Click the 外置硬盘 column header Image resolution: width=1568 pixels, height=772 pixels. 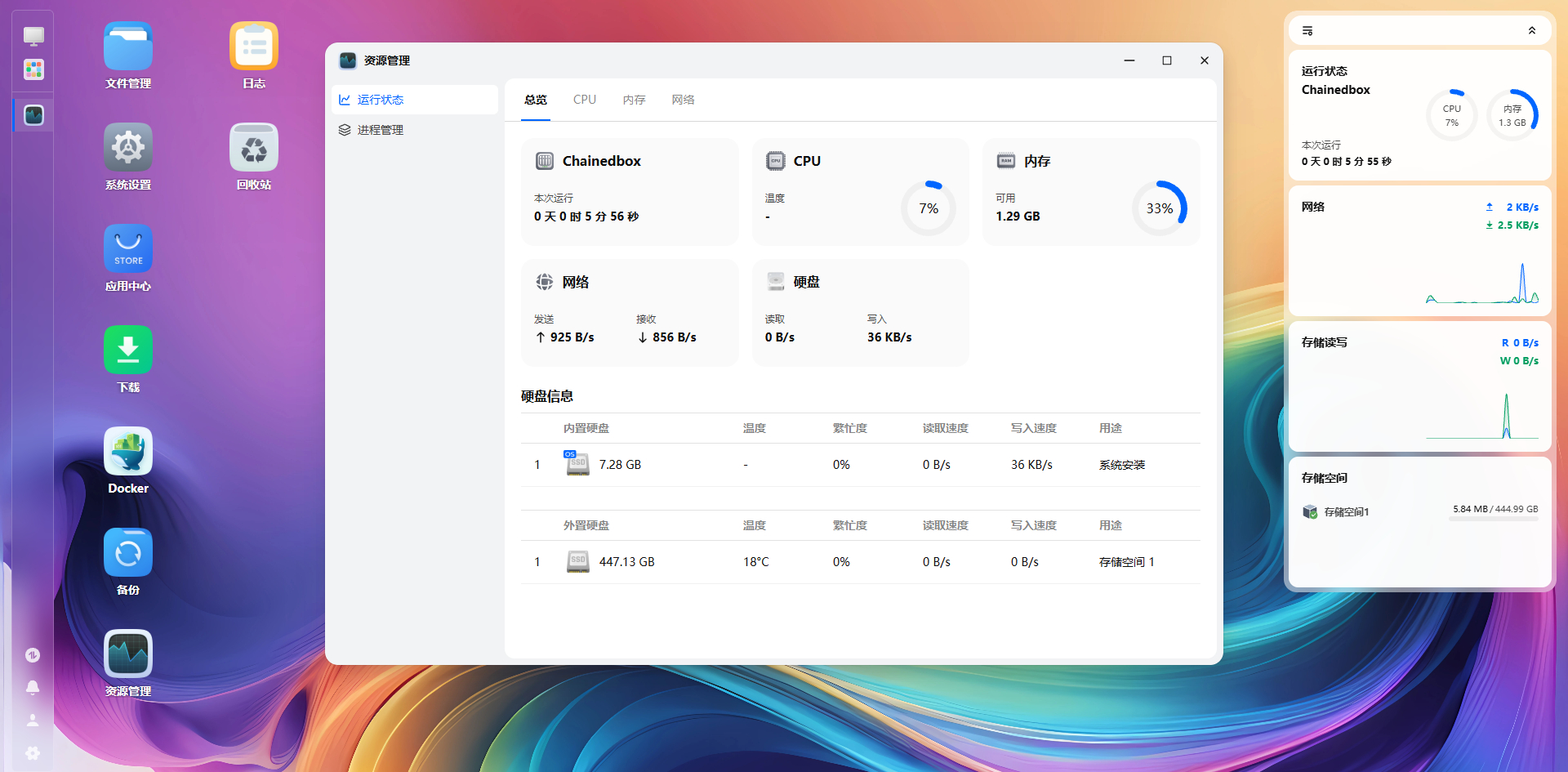[586, 525]
